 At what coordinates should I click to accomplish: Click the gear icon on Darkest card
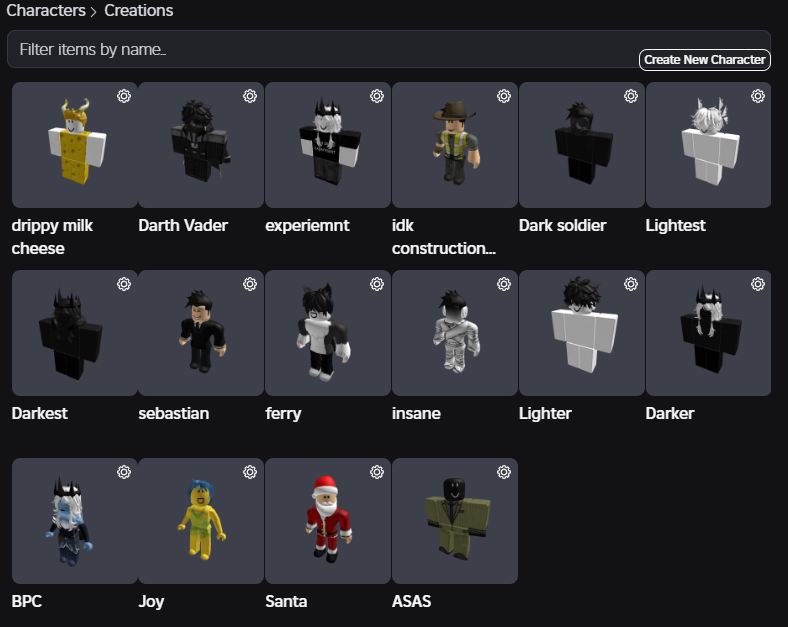click(x=124, y=284)
